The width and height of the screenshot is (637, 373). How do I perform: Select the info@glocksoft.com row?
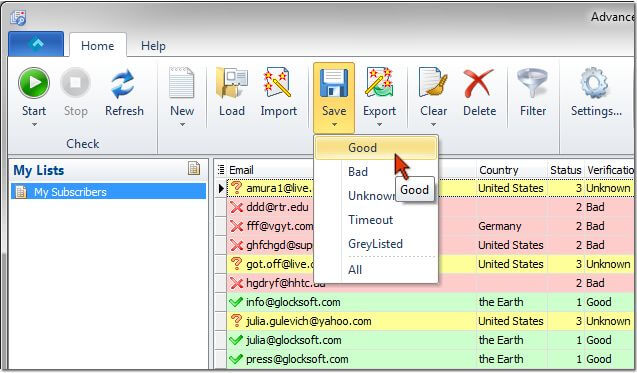(424, 302)
